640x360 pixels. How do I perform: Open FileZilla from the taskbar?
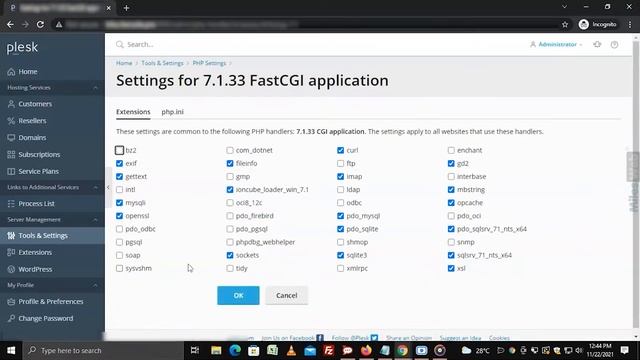tap(329, 350)
